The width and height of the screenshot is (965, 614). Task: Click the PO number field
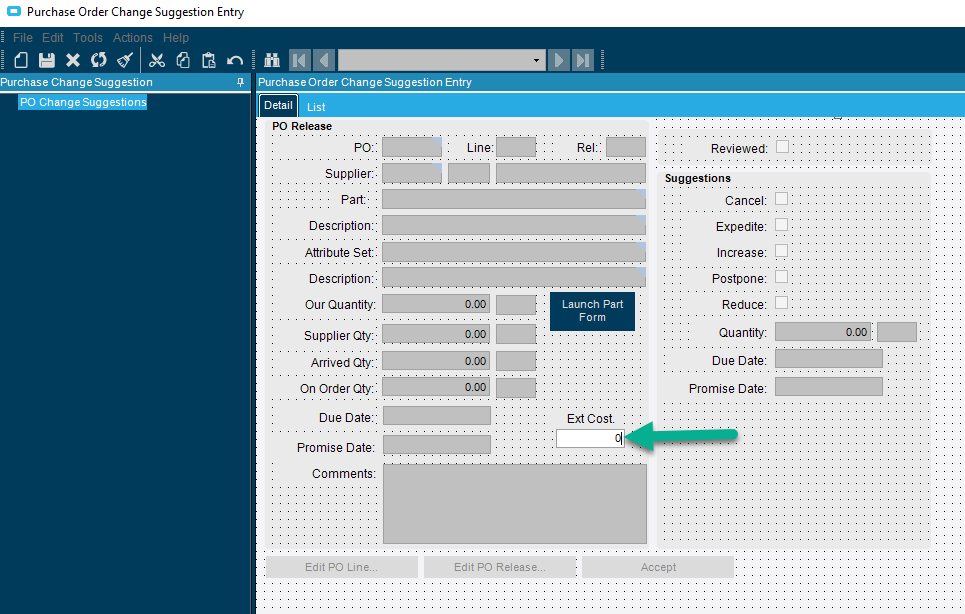pos(412,148)
